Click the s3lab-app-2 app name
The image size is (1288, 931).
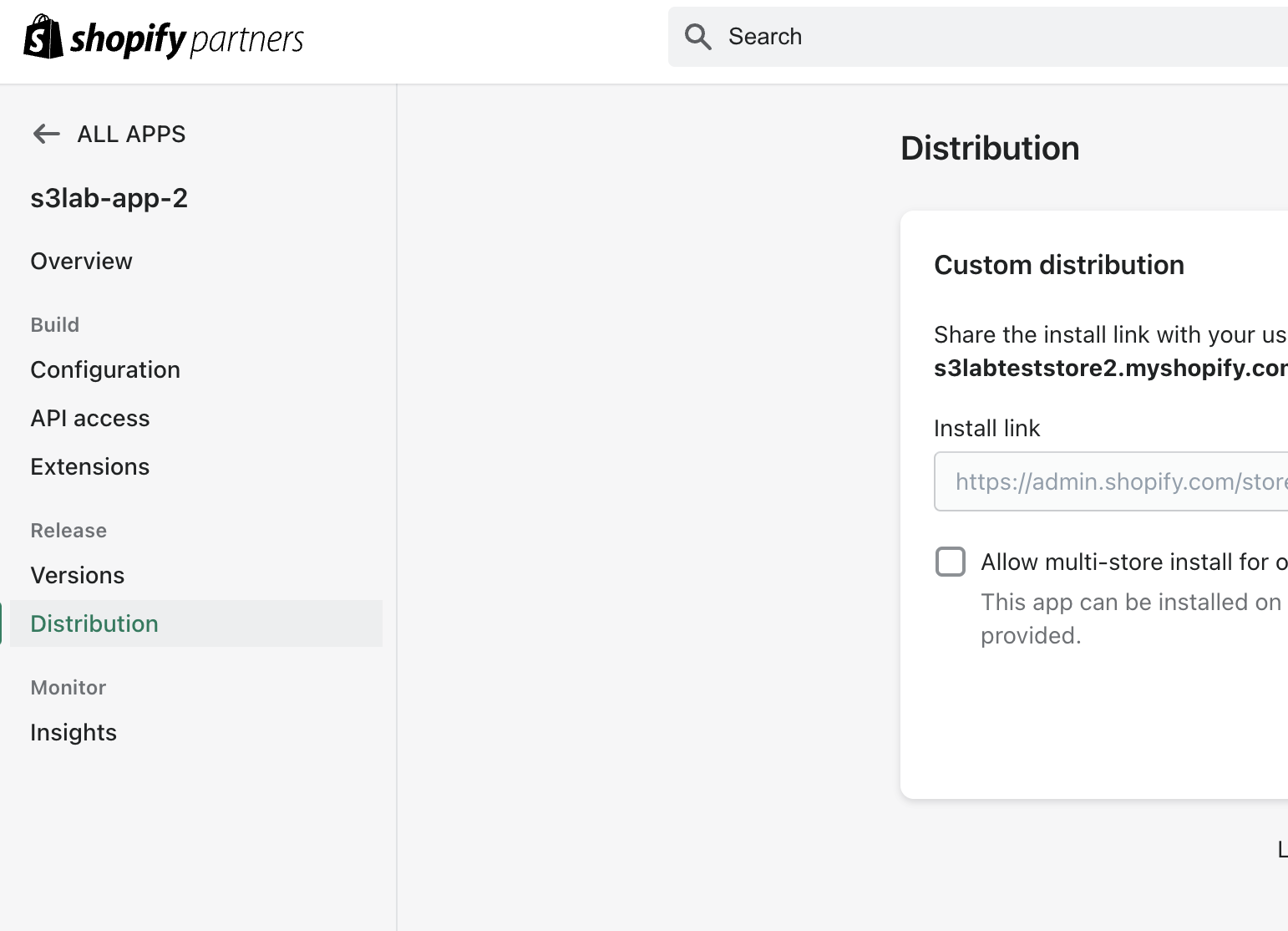click(x=109, y=198)
